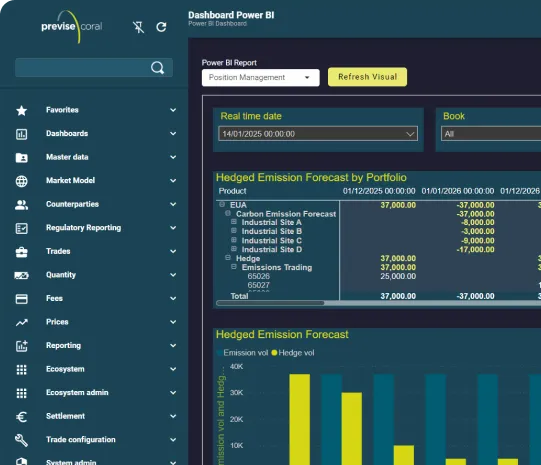Open the Real time date dropdown

coord(318,134)
